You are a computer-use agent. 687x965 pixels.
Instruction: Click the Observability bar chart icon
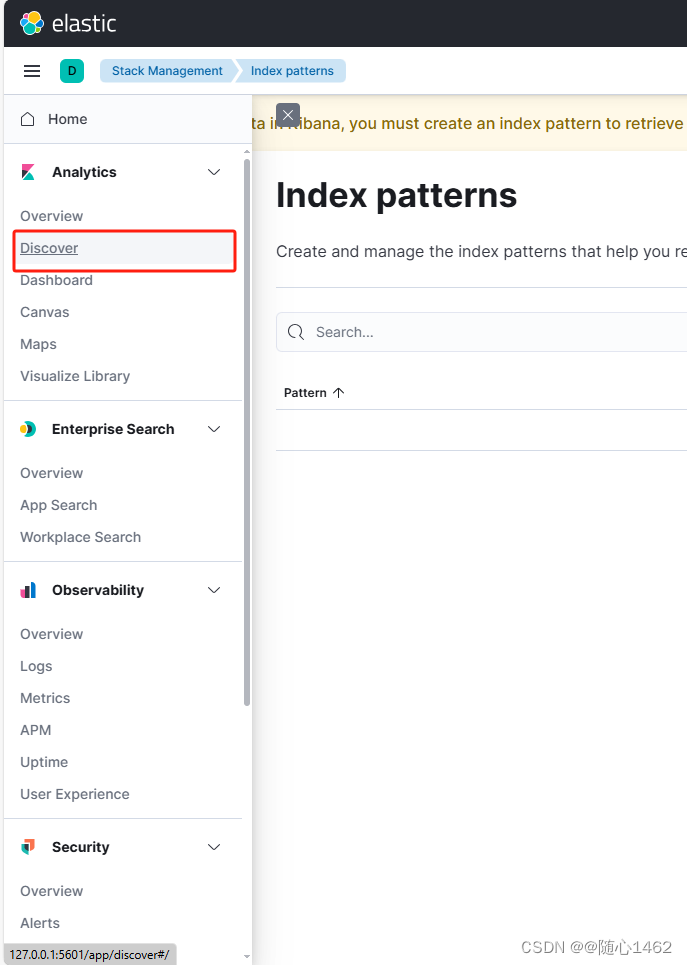pyautogui.click(x=28, y=590)
